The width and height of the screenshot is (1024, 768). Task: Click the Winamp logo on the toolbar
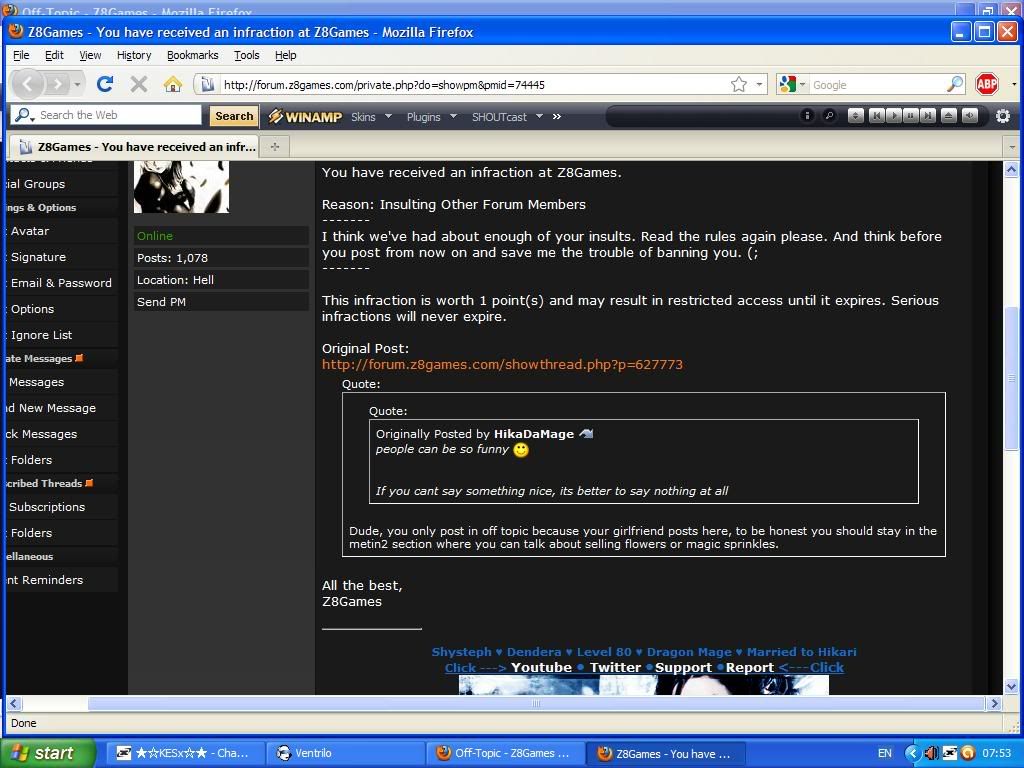point(305,116)
